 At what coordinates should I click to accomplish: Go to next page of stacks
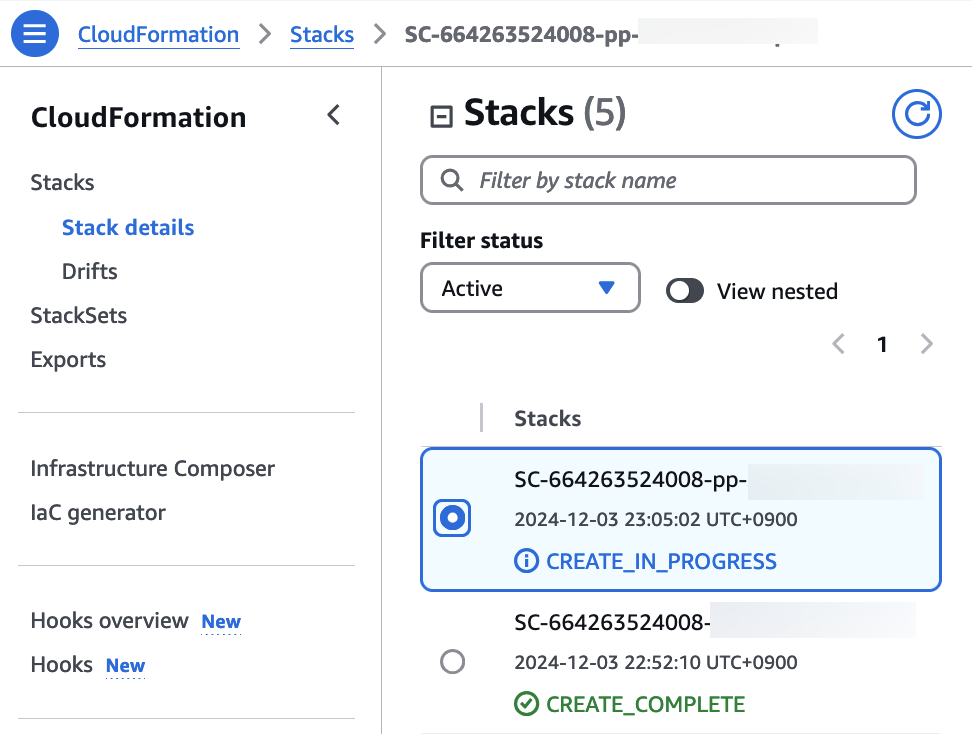tap(927, 343)
